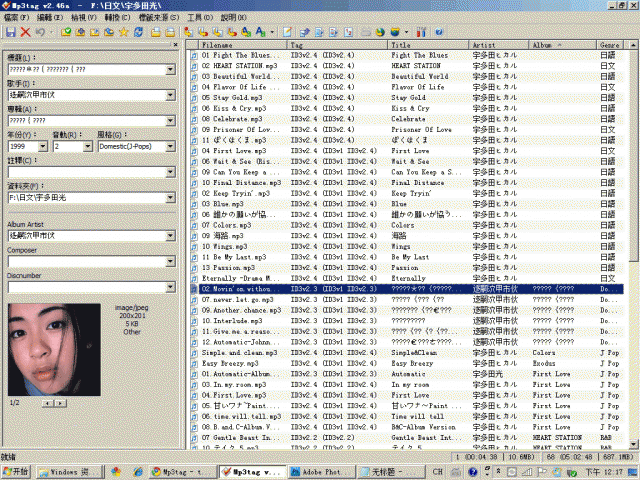Expand the Composer field dropdown
The height and width of the screenshot is (480, 640).
[171, 261]
